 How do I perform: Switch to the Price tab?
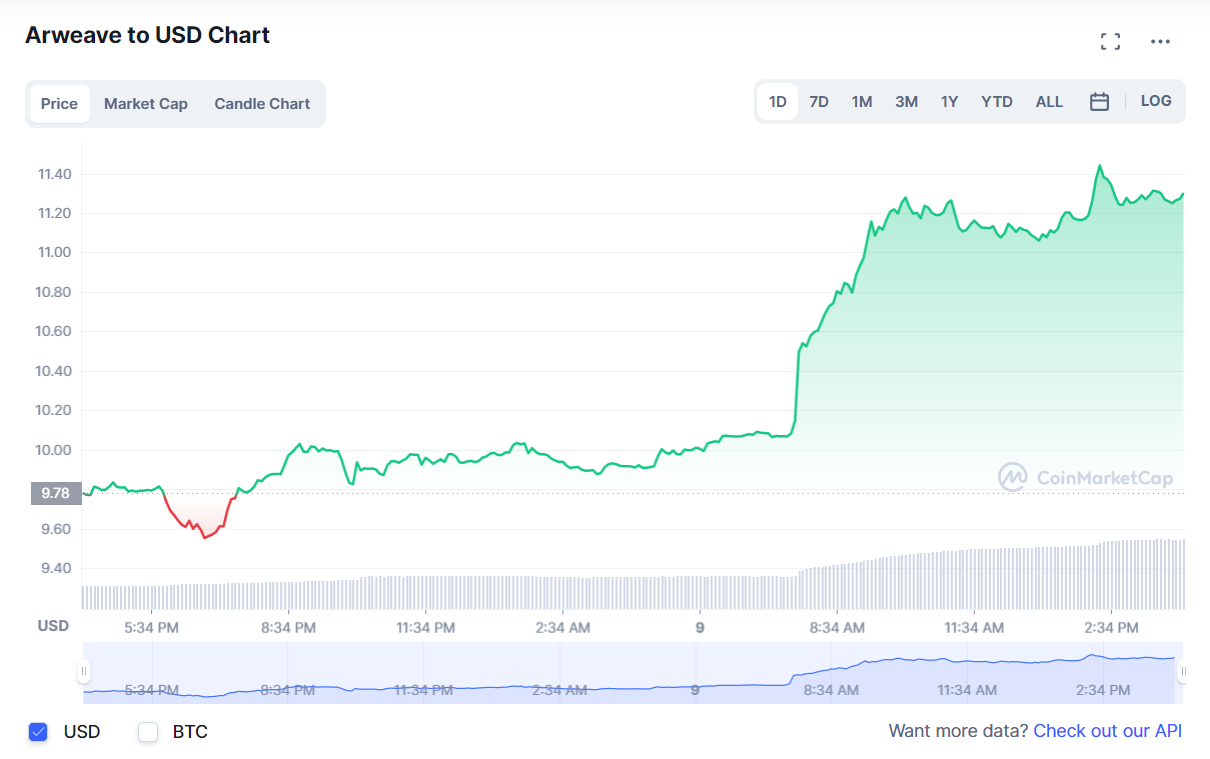coord(60,104)
